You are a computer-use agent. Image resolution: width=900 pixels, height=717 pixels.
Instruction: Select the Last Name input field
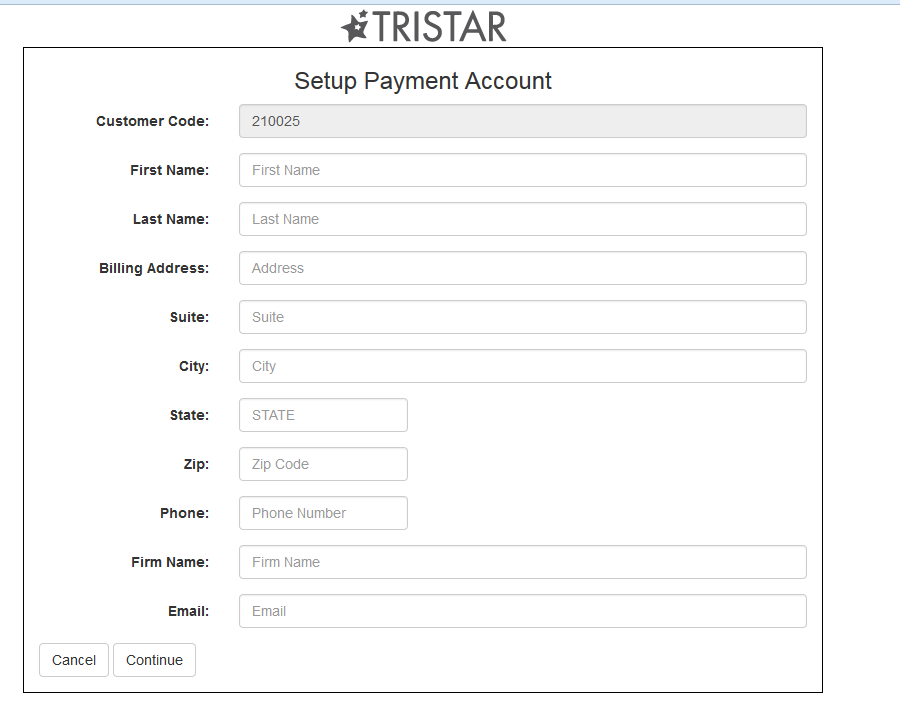click(x=523, y=219)
